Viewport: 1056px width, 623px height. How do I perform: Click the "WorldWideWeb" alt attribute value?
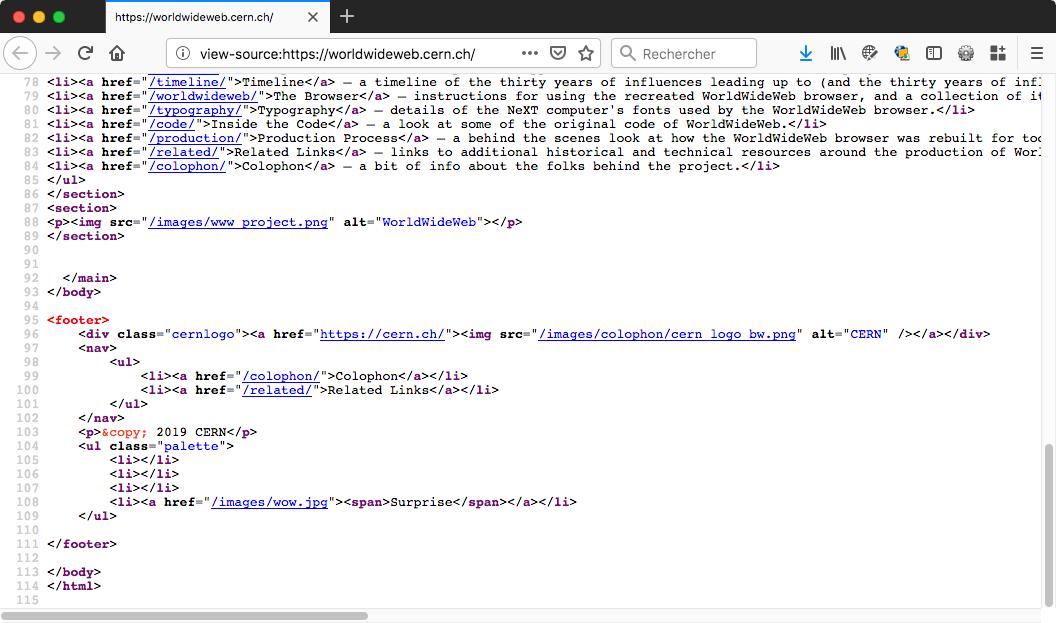pos(429,222)
